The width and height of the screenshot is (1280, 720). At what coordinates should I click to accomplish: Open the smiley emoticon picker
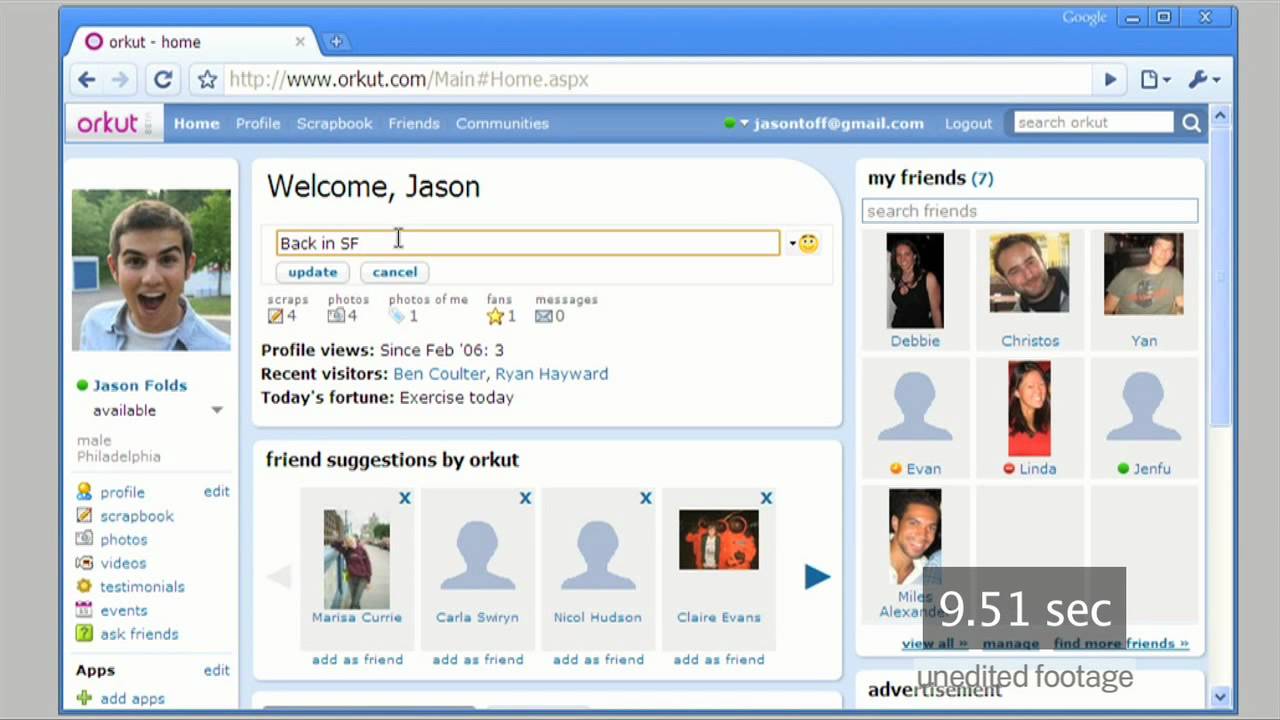pos(808,243)
